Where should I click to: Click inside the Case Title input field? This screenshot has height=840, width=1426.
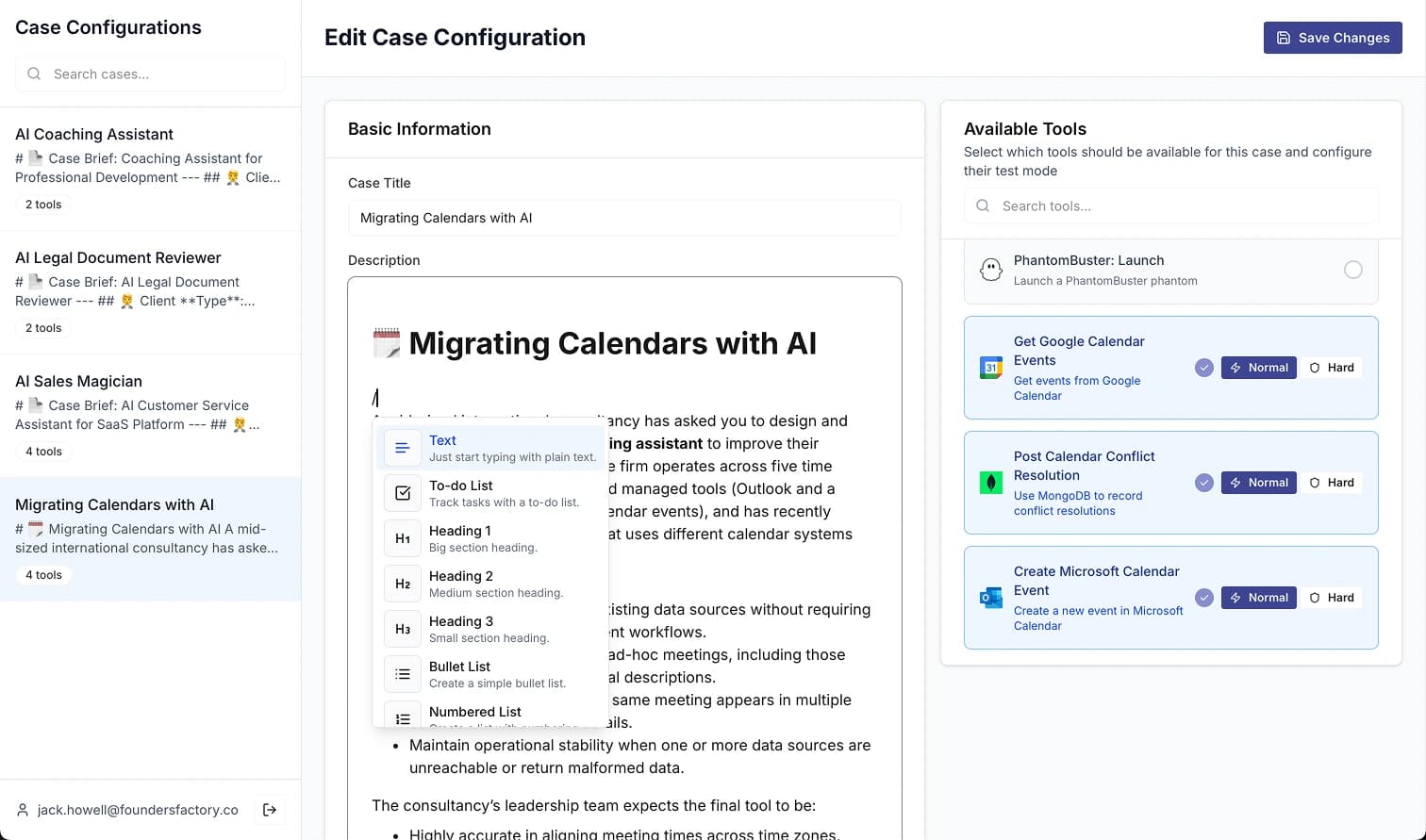tap(624, 218)
